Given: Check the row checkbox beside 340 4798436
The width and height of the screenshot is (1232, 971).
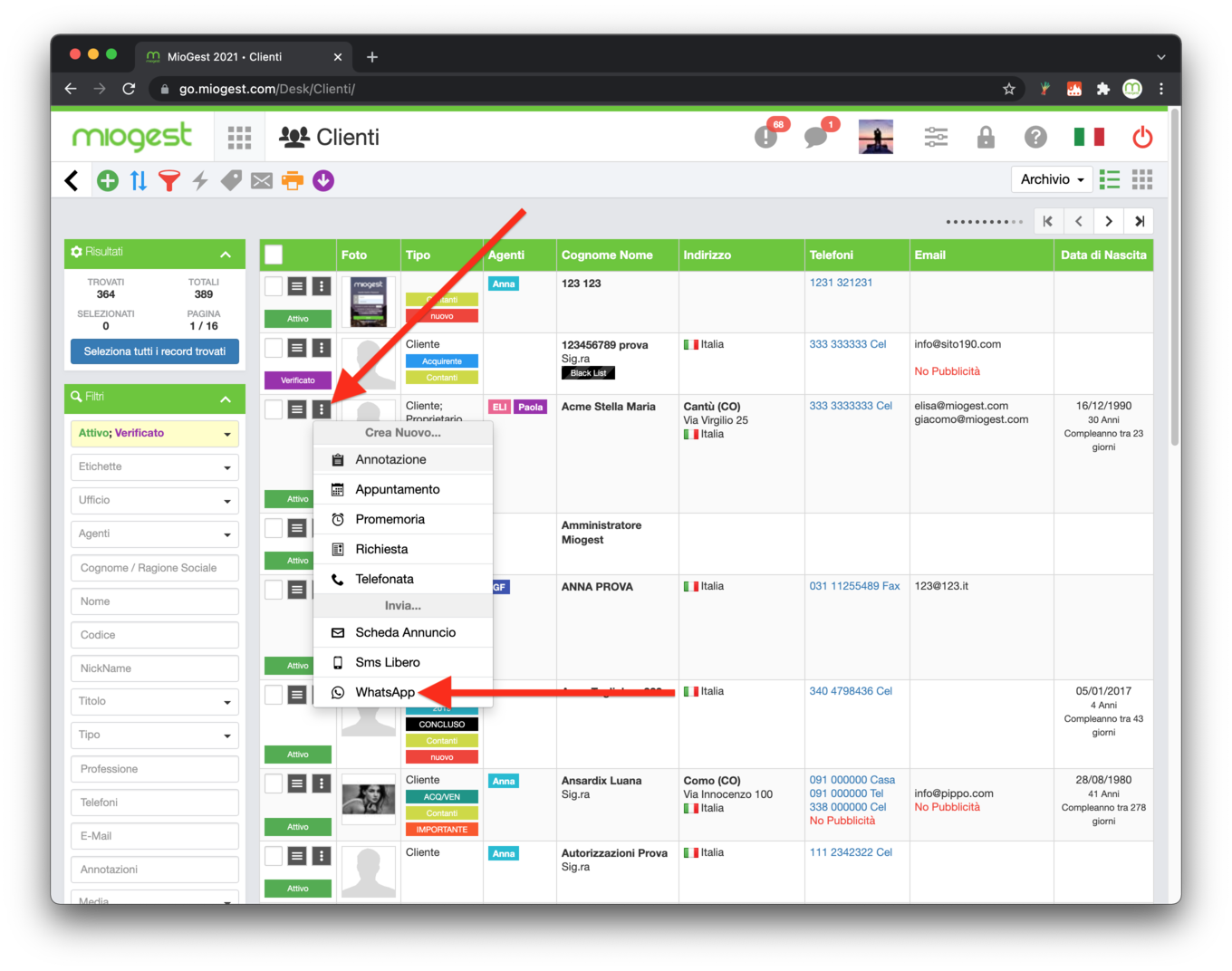Looking at the screenshot, I should (274, 695).
